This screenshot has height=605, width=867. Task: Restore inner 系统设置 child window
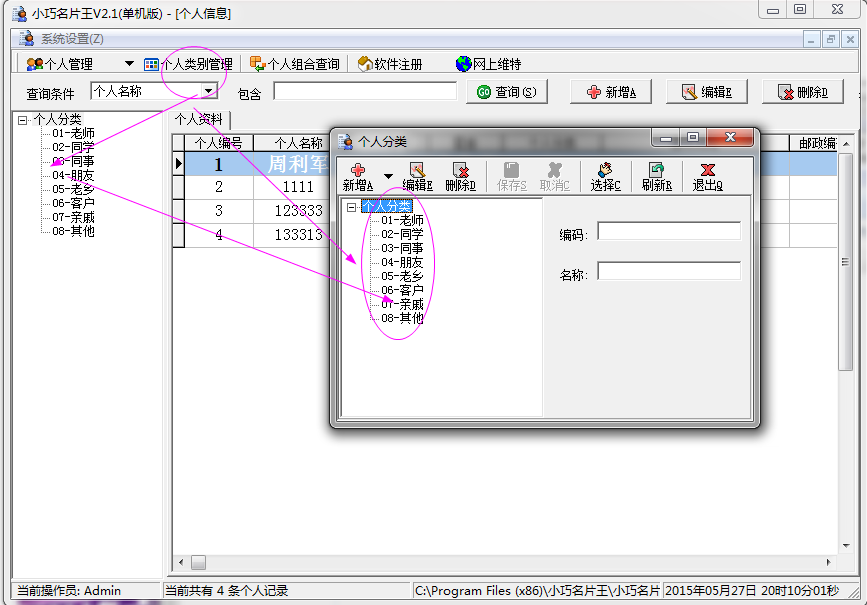pyautogui.click(x=831, y=39)
